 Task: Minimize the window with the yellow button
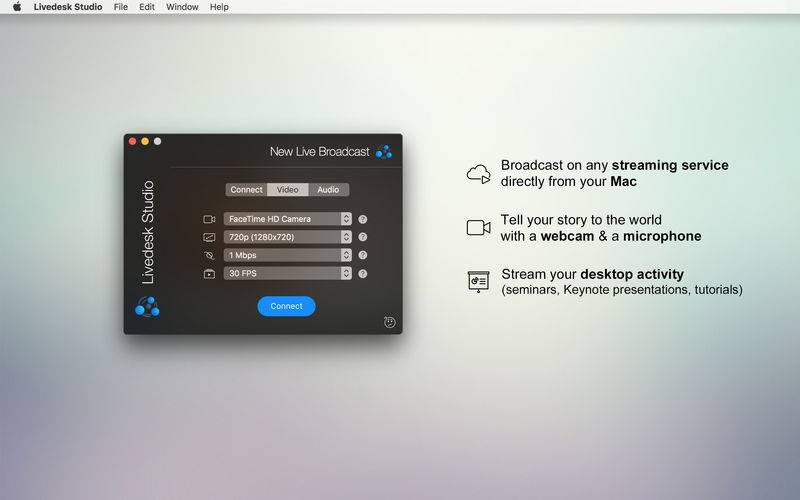pos(145,141)
